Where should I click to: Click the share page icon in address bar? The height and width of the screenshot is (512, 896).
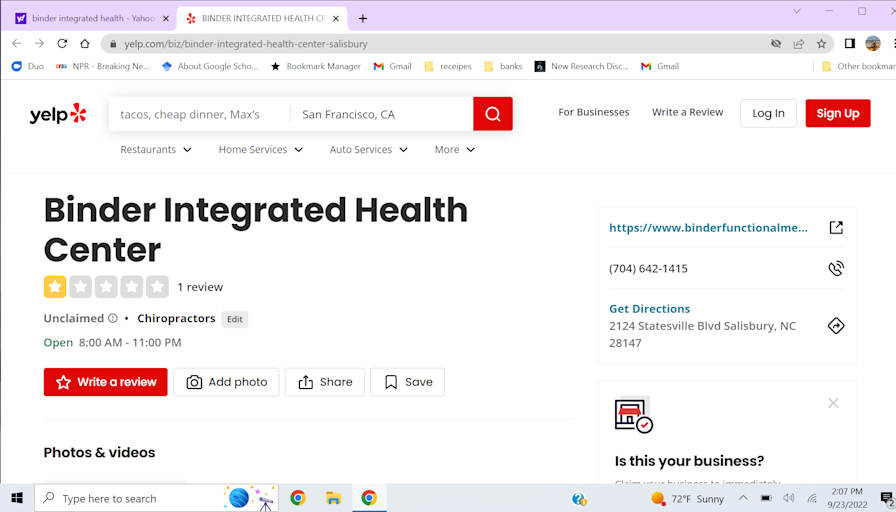798,43
